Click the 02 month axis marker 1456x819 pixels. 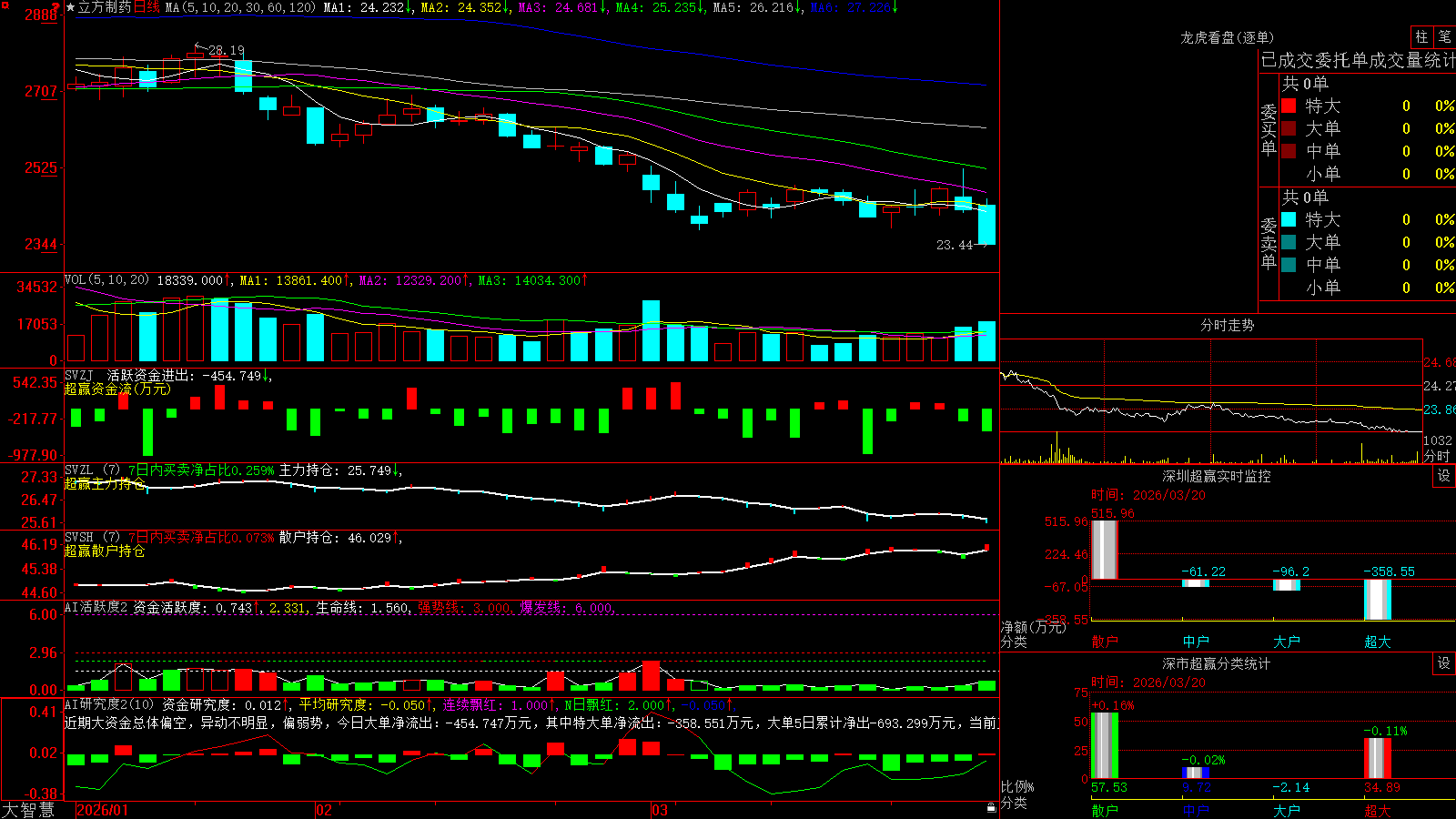coord(324,810)
